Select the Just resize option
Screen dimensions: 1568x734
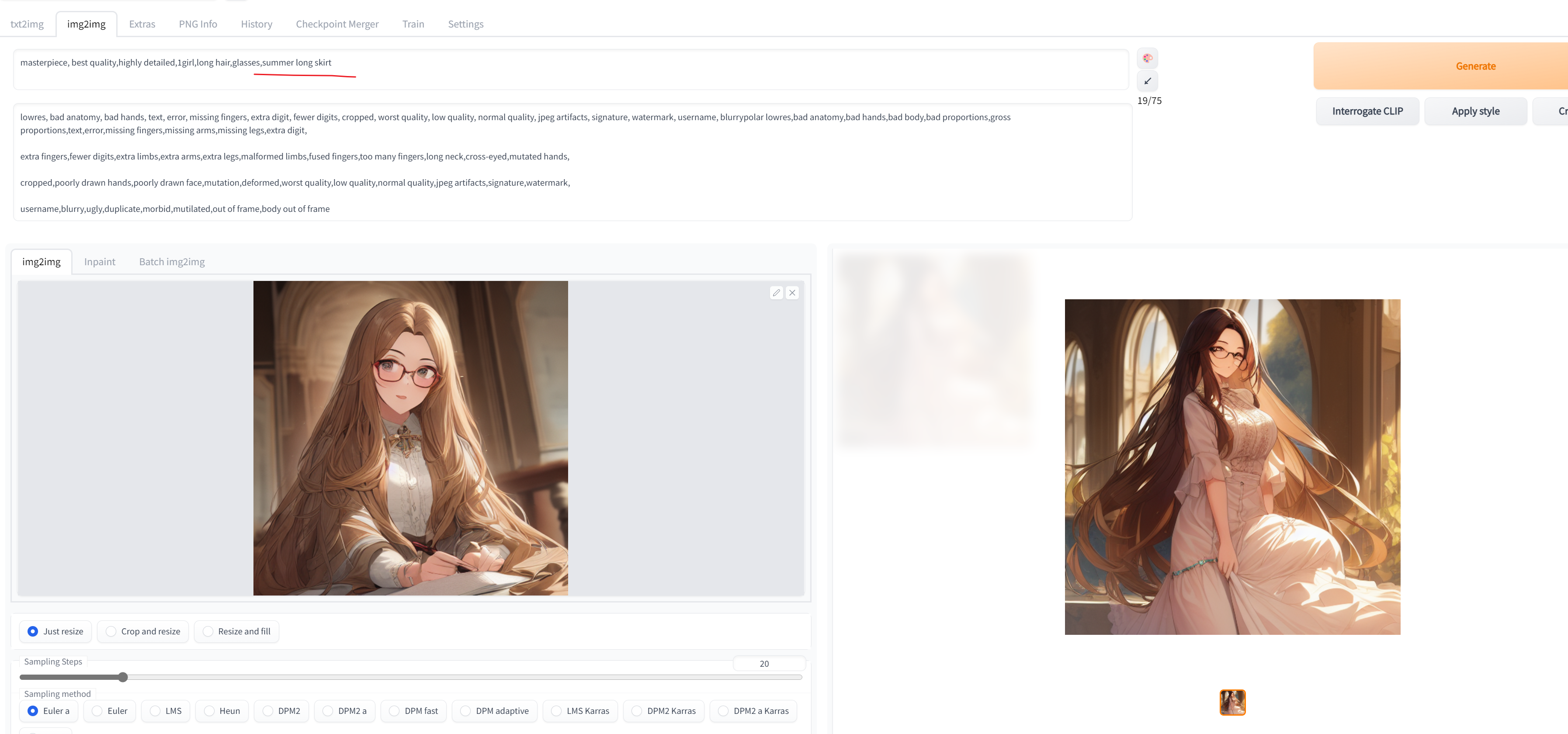pyautogui.click(x=56, y=631)
